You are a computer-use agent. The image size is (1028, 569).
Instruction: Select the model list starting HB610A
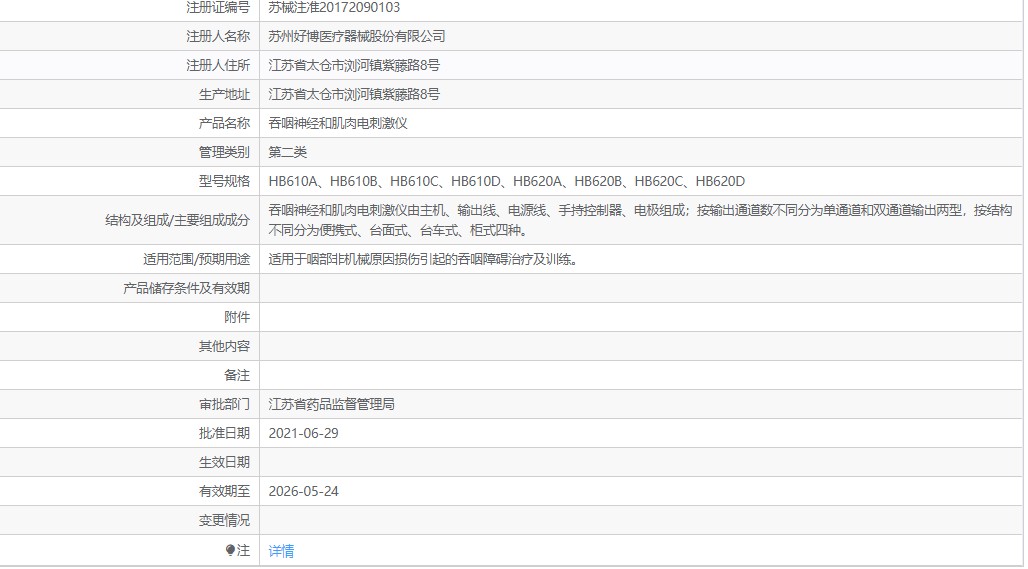(506, 182)
